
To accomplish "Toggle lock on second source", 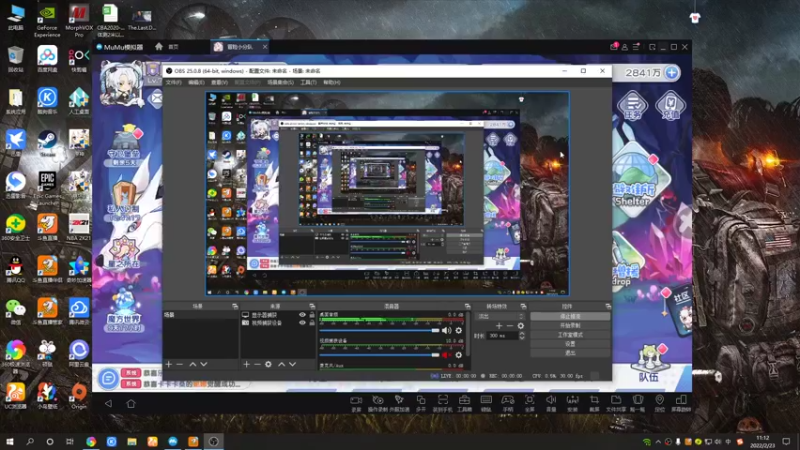I will click(312, 323).
